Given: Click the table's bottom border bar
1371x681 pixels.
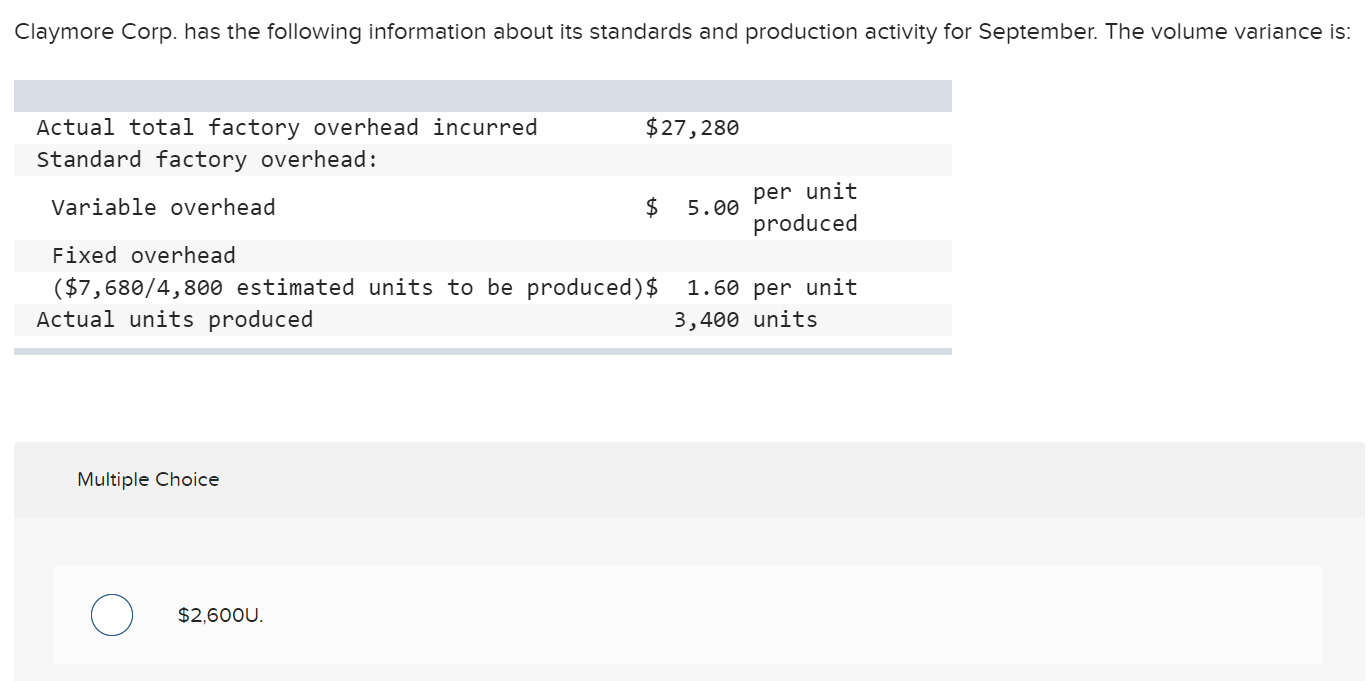Looking at the screenshot, I should pos(482,351).
